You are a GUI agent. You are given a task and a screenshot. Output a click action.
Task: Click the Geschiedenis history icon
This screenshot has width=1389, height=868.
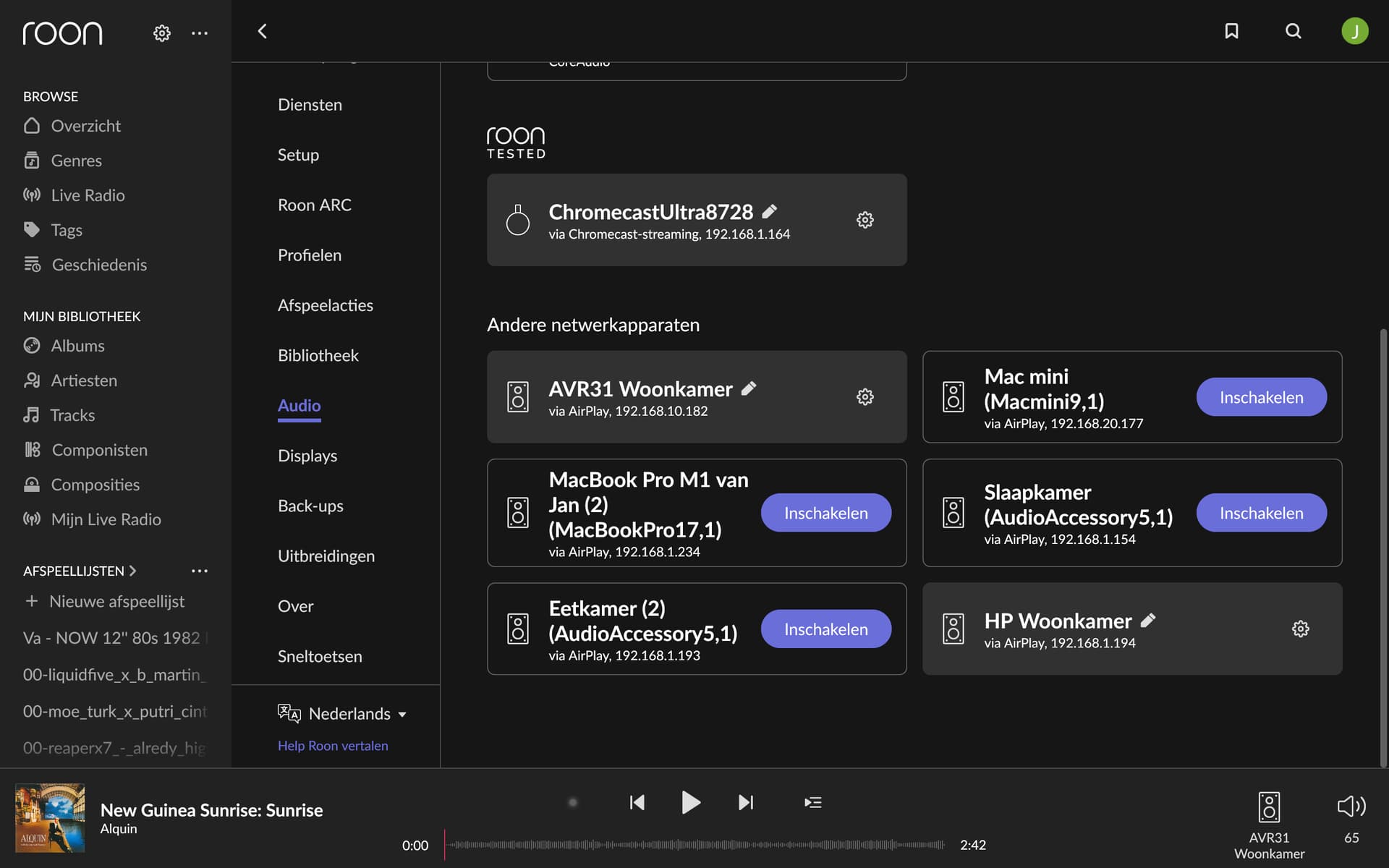point(33,265)
